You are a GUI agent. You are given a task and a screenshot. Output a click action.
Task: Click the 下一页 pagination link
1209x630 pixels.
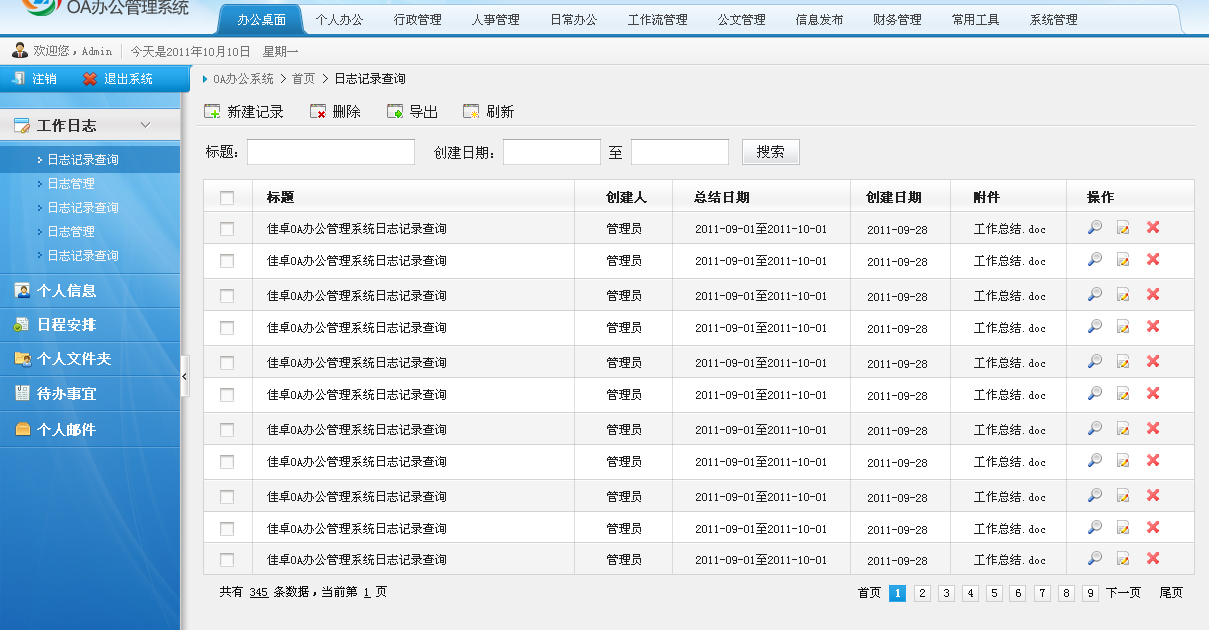point(1123,593)
